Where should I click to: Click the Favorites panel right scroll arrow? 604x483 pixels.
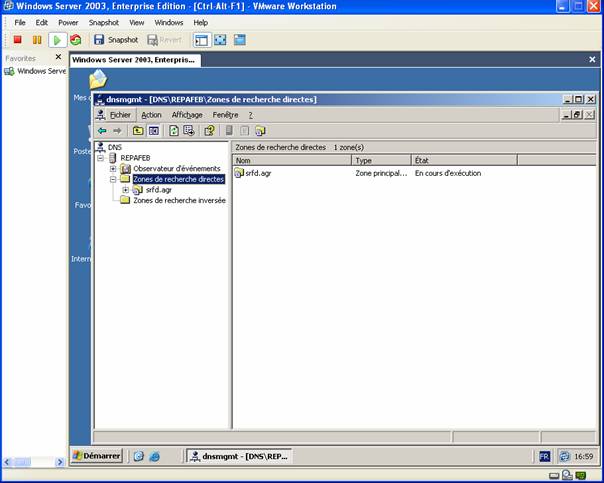pos(60,462)
